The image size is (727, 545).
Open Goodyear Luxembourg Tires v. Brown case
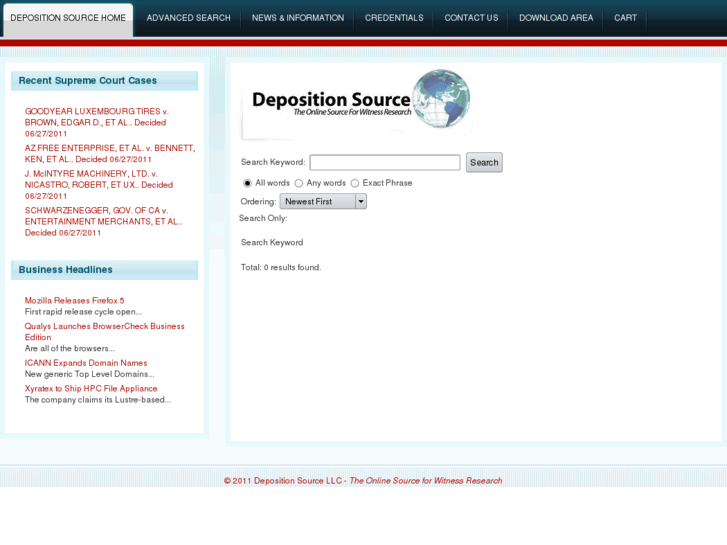96,122
